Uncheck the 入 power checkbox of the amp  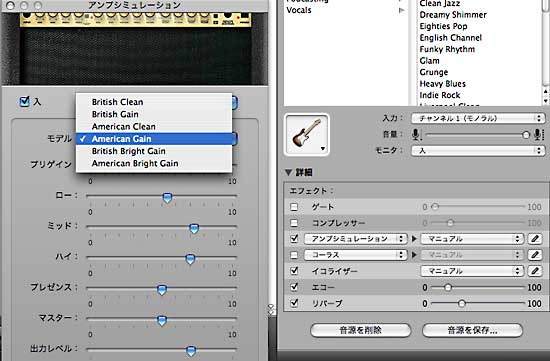pyautogui.click(x=24, y=102)
